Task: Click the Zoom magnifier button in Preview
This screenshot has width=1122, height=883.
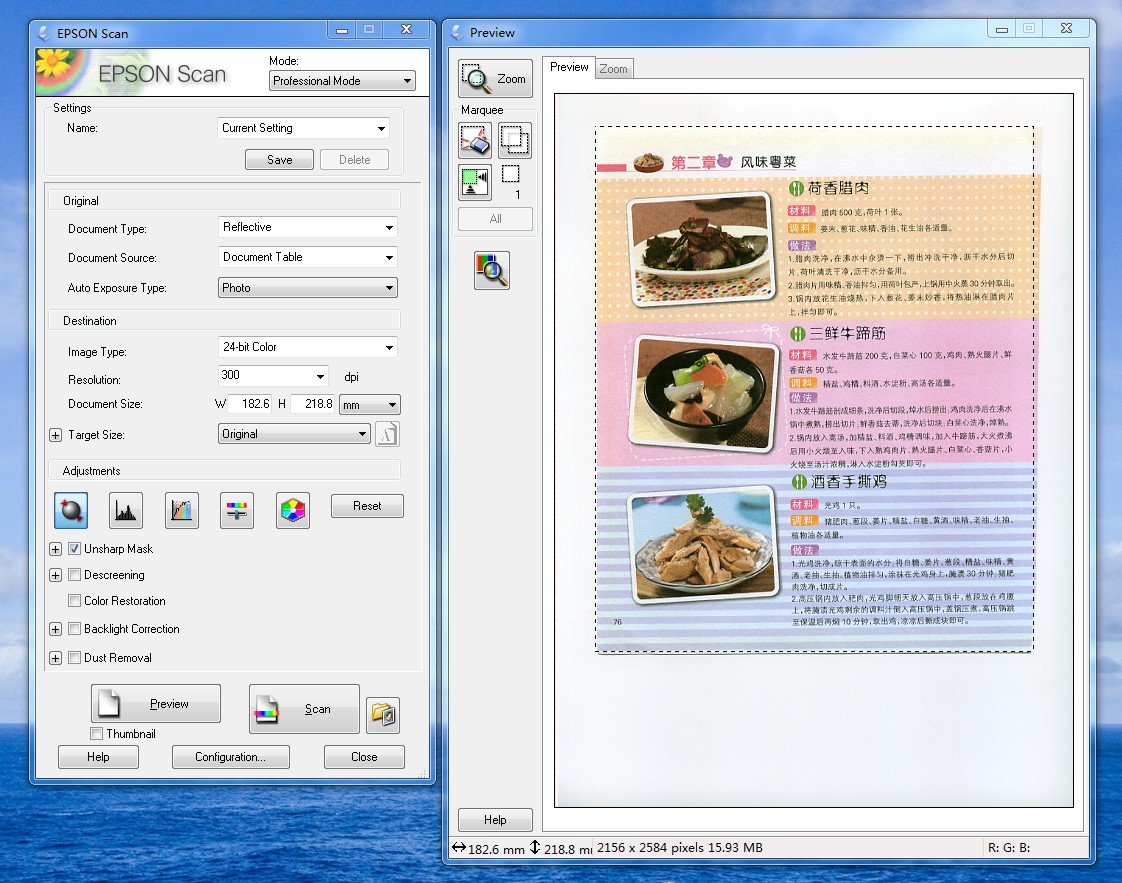Action: coord(495,79)
